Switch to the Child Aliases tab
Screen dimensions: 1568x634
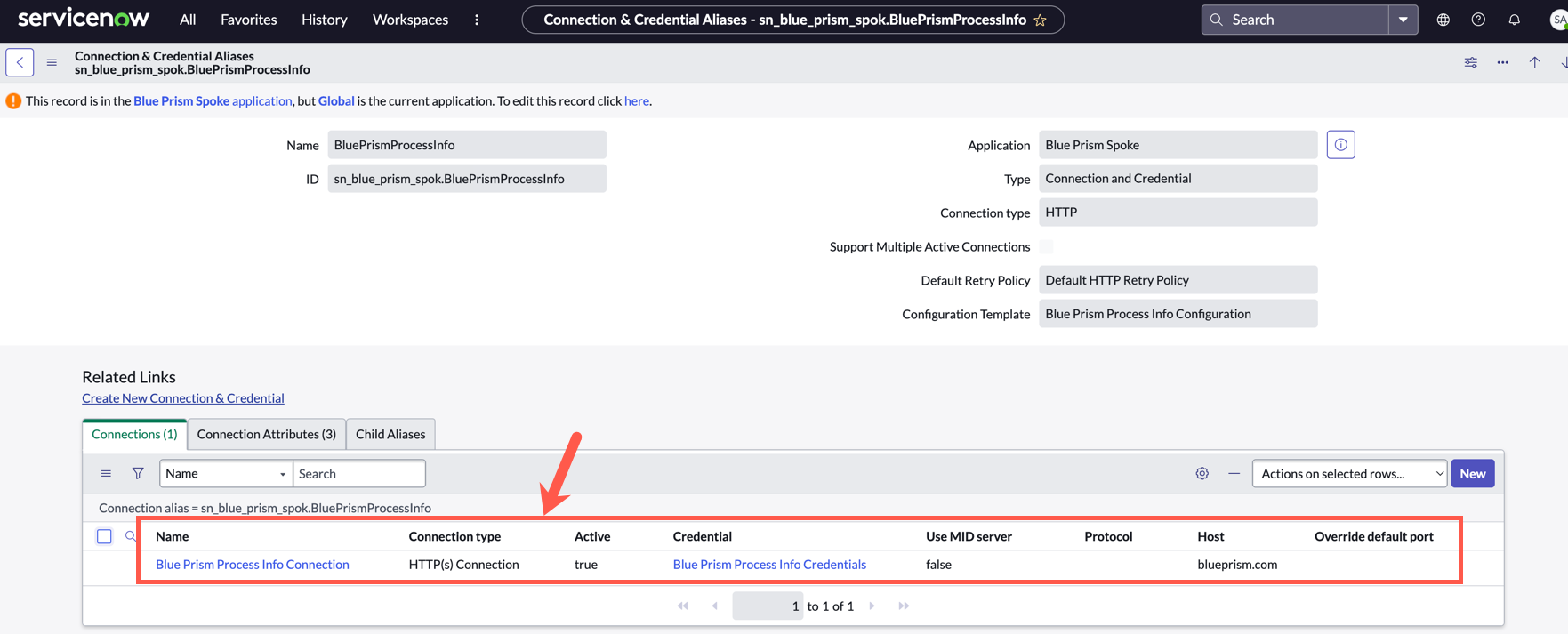click(390, 434)
